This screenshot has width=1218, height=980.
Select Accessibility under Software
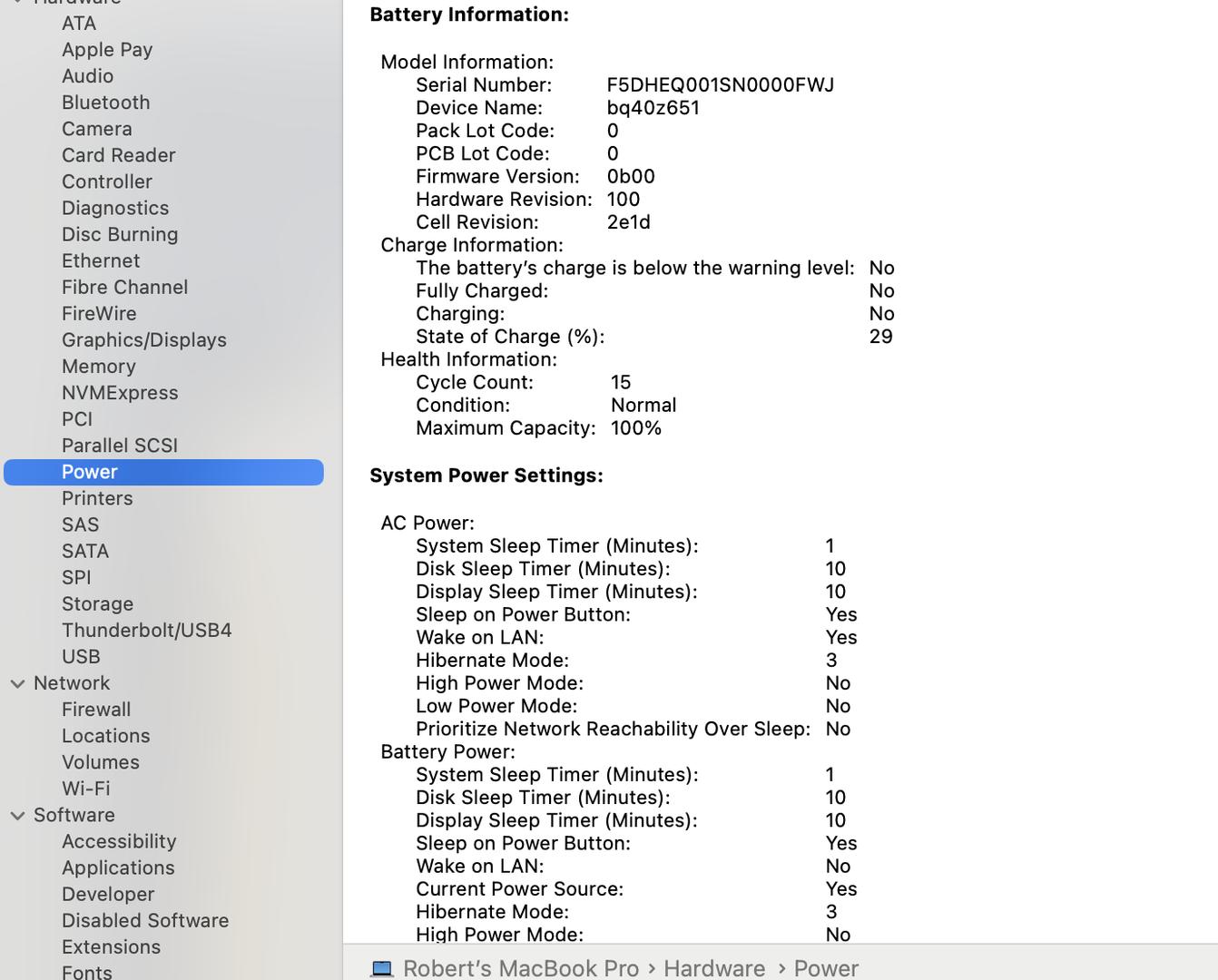119,841
